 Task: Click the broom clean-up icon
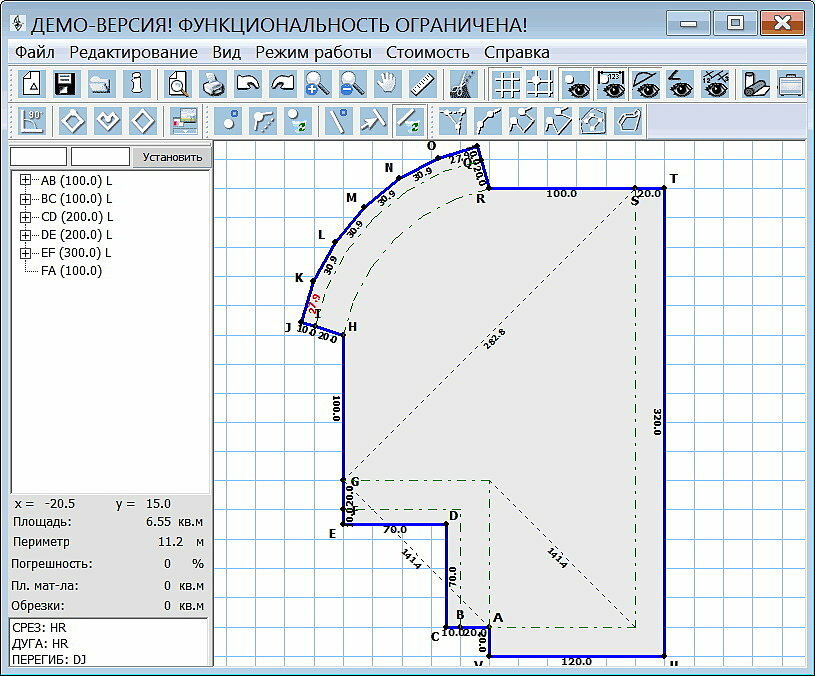pos(463,84)
